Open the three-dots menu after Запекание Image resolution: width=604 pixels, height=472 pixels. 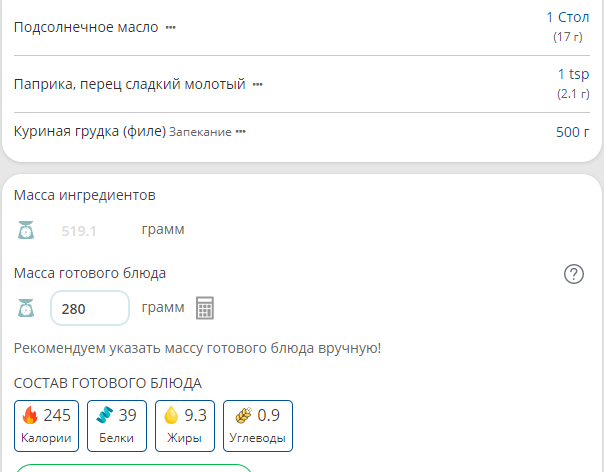point(240,132)
